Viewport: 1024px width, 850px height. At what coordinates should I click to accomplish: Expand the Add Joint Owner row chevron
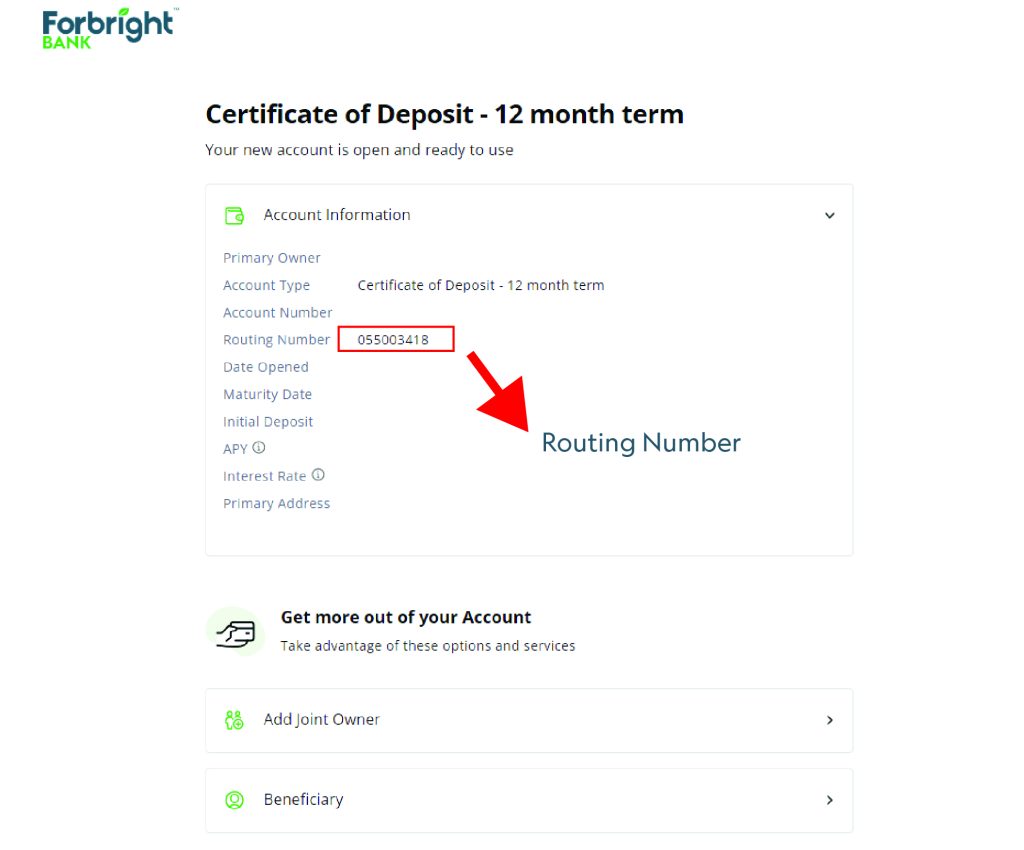829,719
